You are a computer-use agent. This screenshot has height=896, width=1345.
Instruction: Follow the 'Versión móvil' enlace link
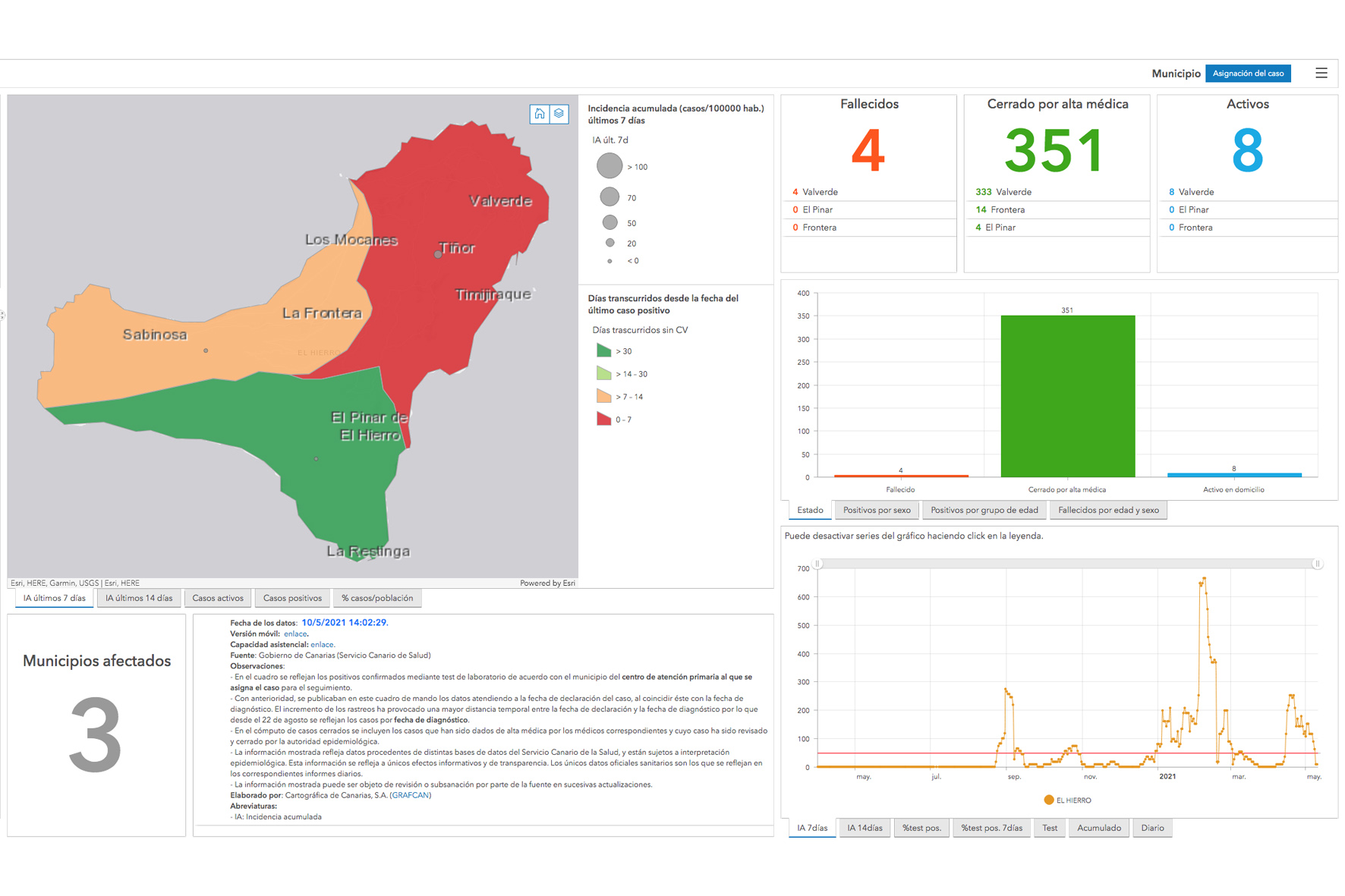click(295, 634)
